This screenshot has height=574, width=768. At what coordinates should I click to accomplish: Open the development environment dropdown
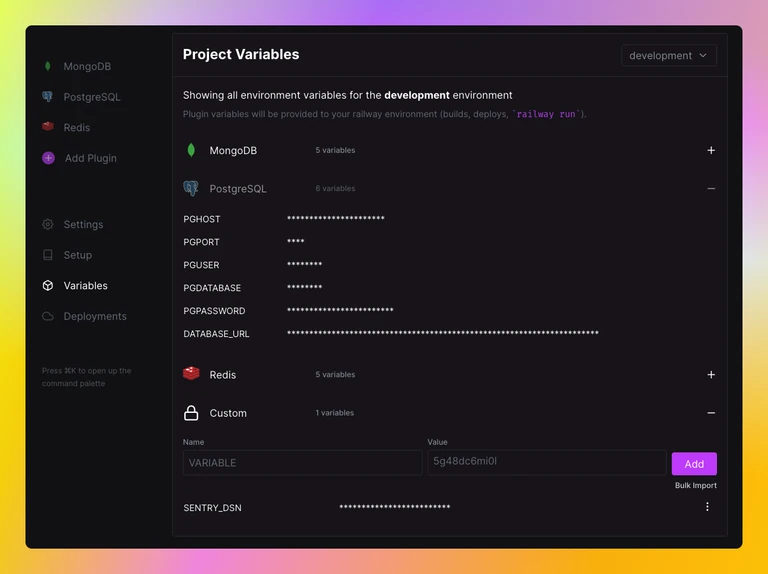(669, 55)
